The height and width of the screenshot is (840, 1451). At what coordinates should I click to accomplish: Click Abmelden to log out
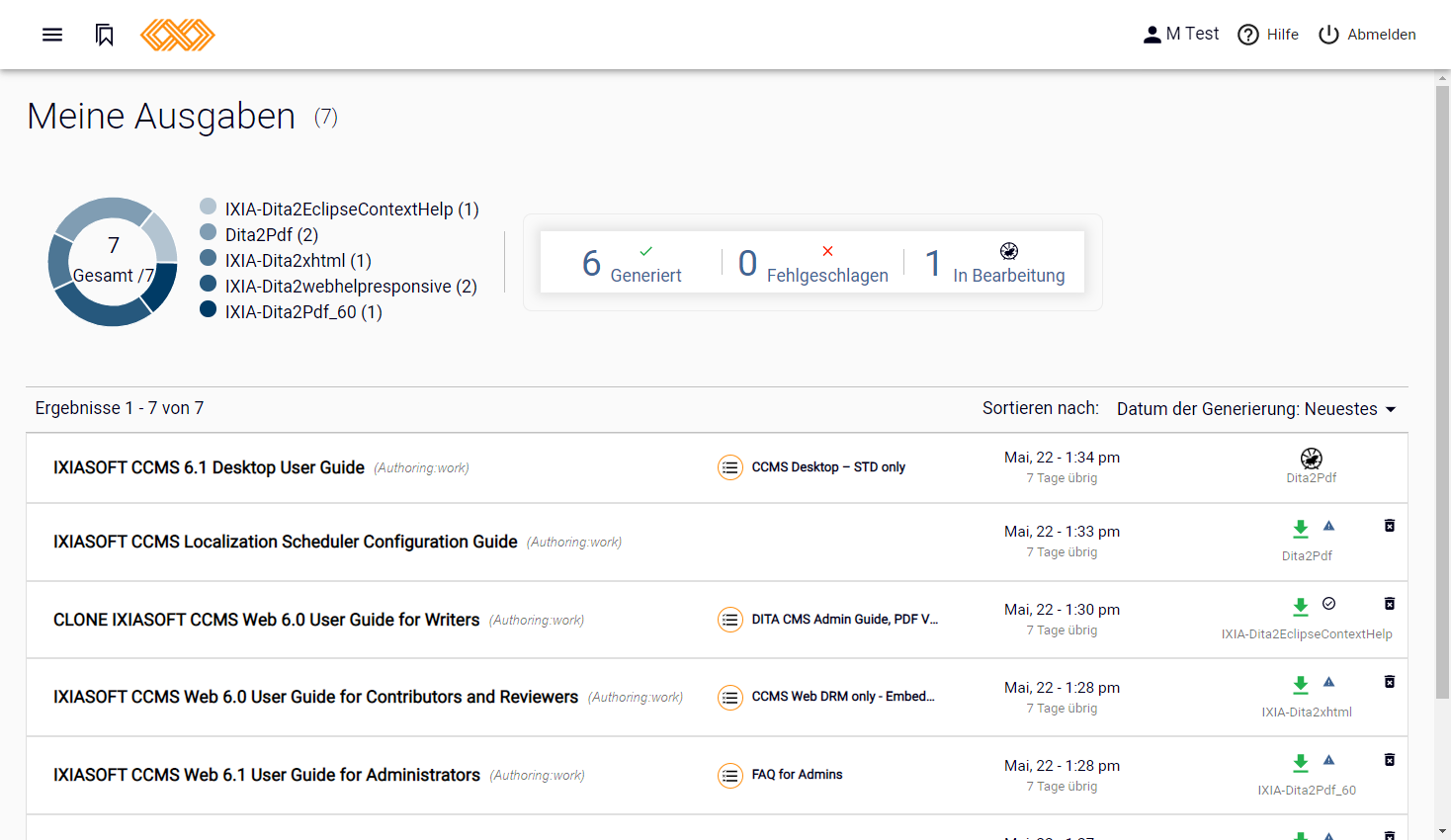(x=1367, y=35)
